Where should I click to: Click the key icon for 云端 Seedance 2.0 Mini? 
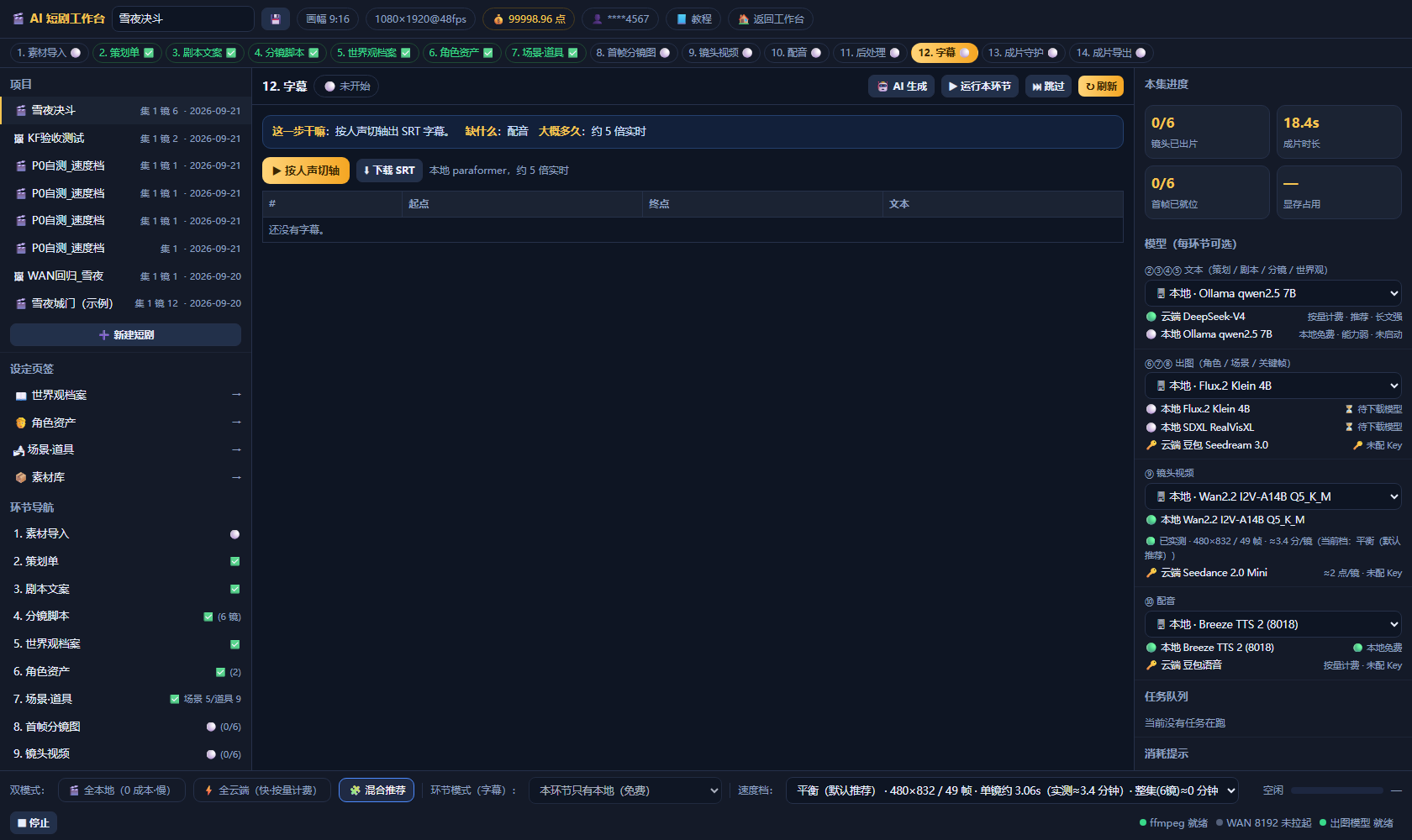(1151, 573)
